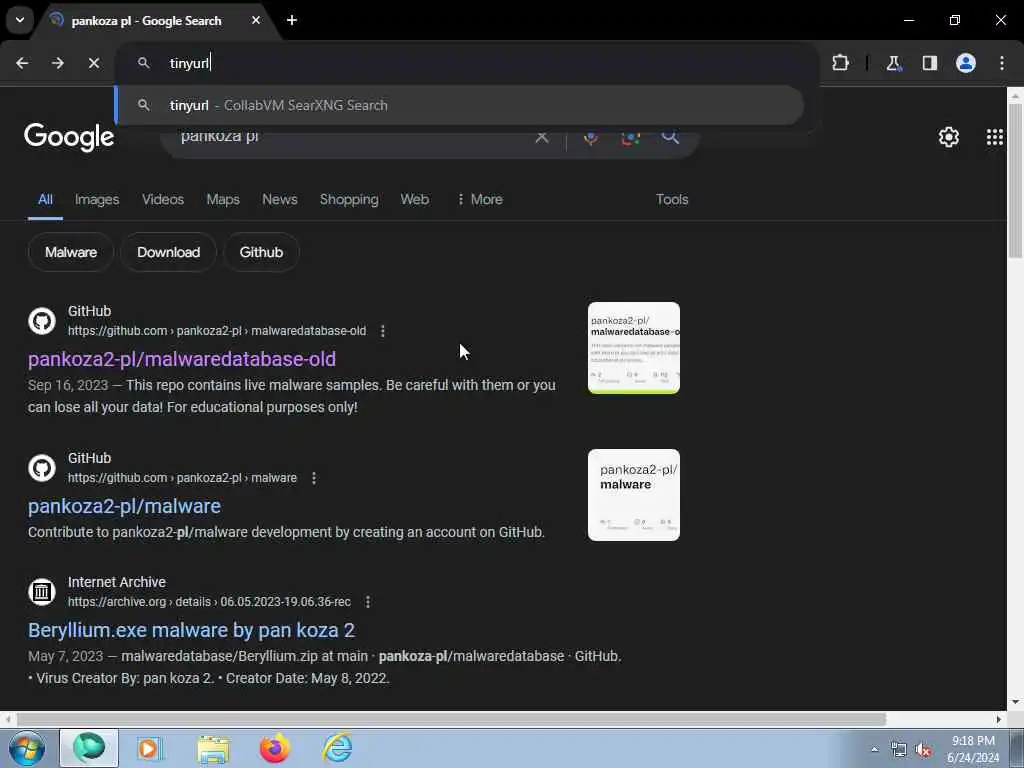Apply the Github suggestion chip
Screen dimensions: 1024x768
coord(261,252)
